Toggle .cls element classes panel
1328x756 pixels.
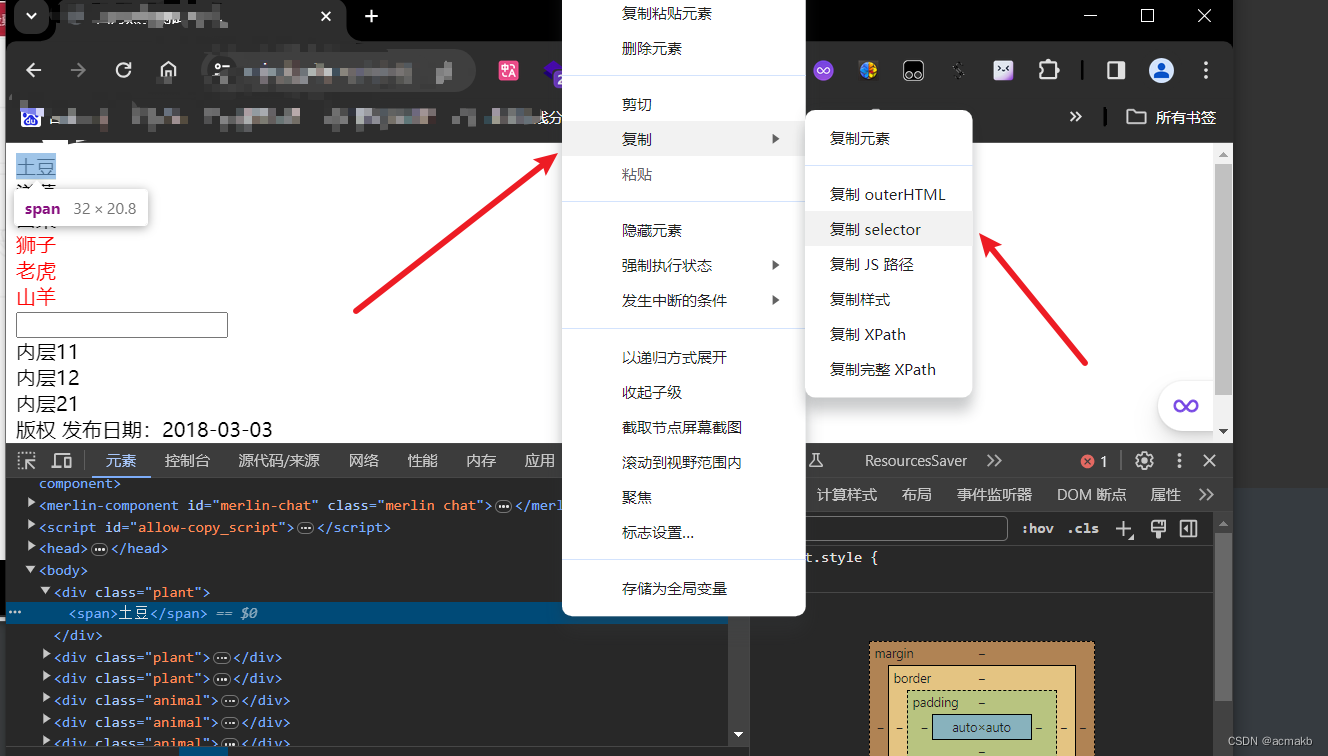pyautogui.click(x=1083, y=529)
